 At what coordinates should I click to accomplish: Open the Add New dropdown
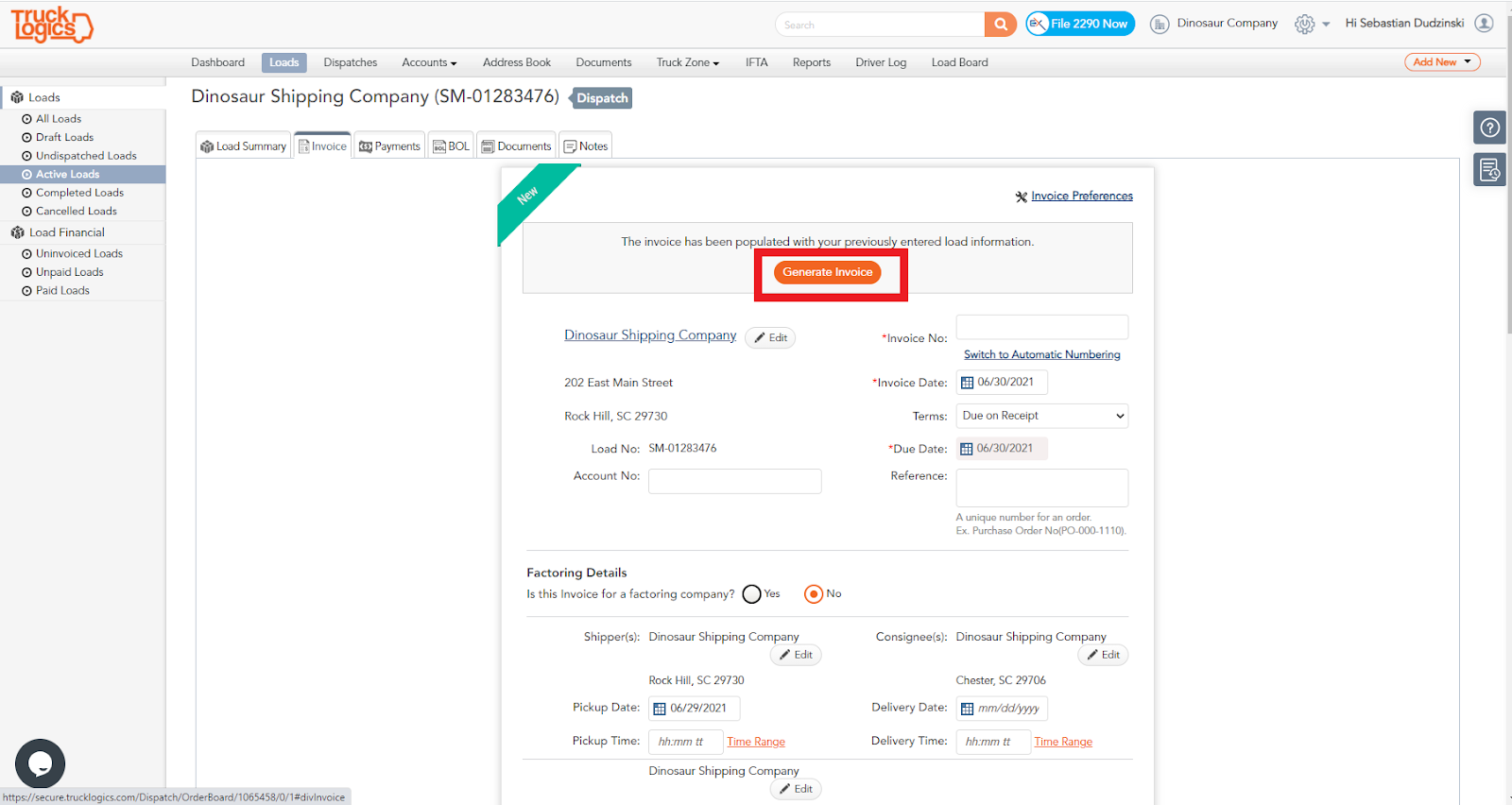1442,62
